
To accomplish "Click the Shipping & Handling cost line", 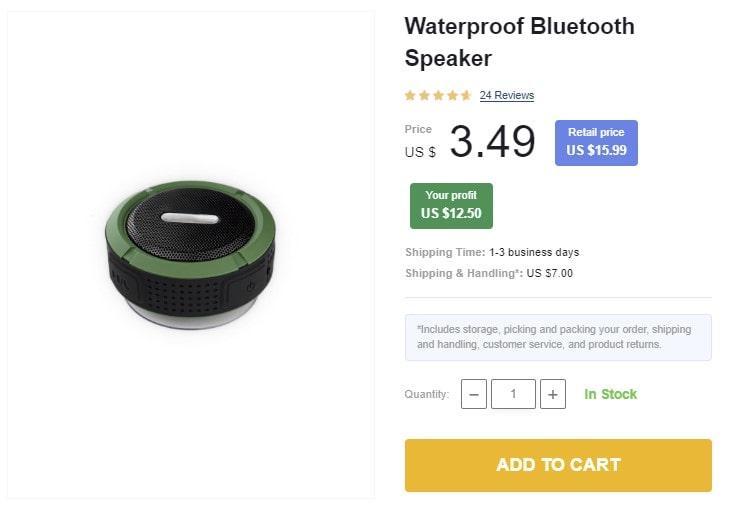I will 489,273.
